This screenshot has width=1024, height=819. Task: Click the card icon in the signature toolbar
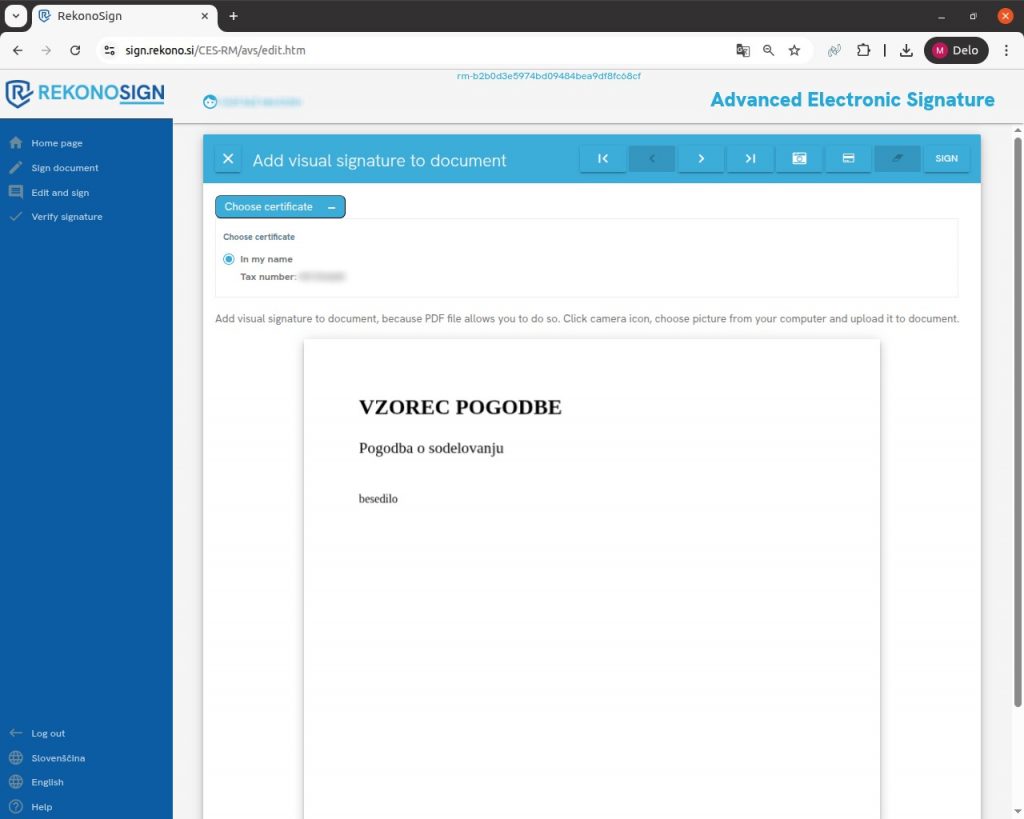coord(848,159)
